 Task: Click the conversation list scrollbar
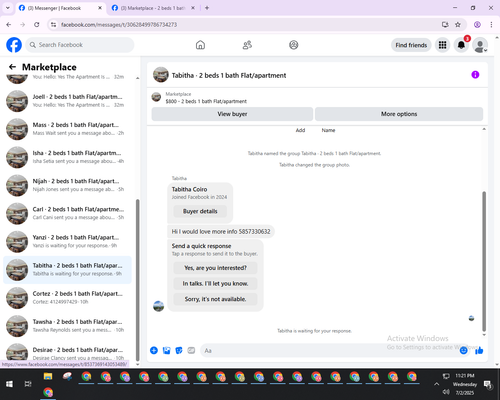137,280
